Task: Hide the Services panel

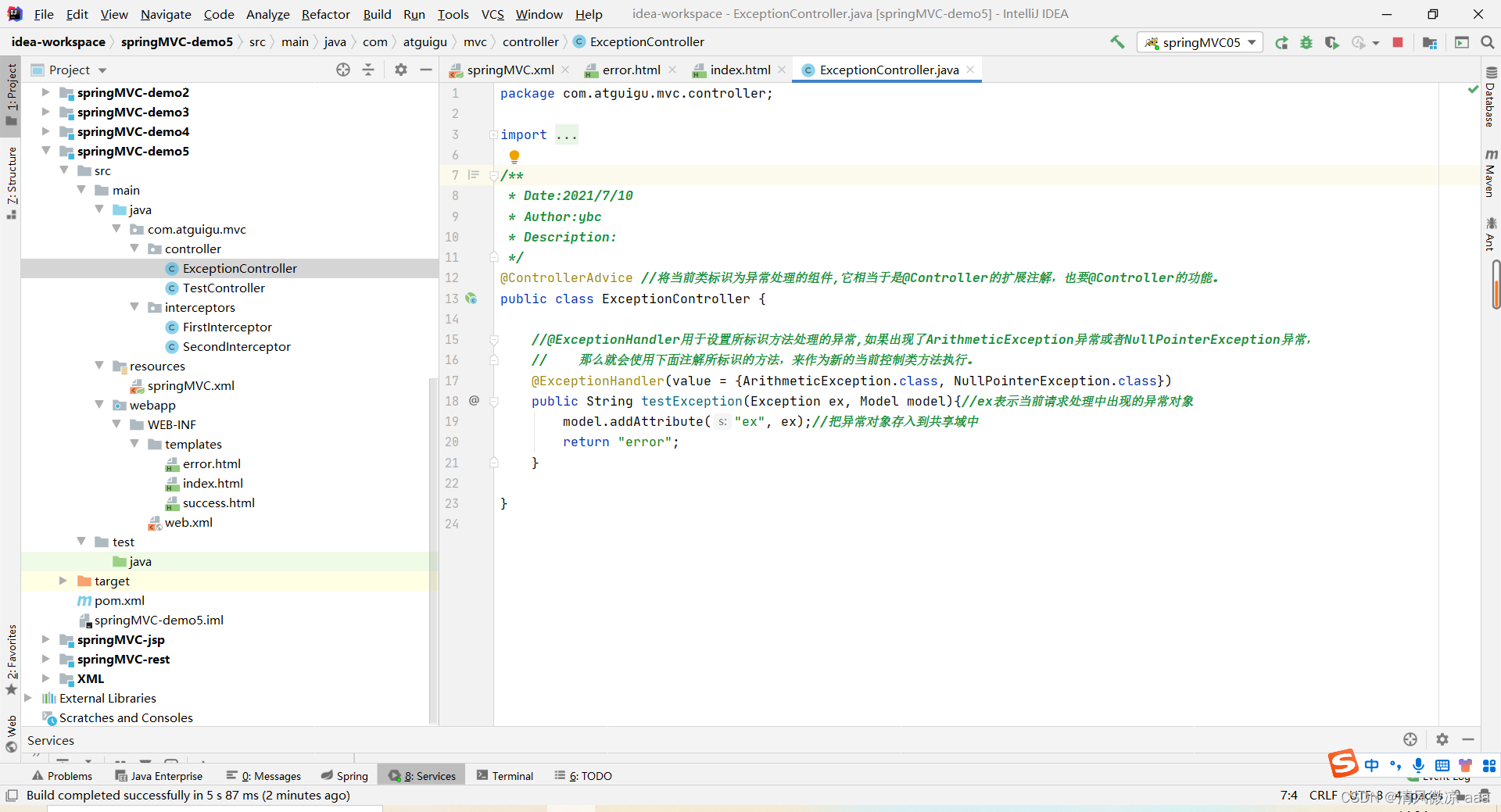Action: point(1468,739)
